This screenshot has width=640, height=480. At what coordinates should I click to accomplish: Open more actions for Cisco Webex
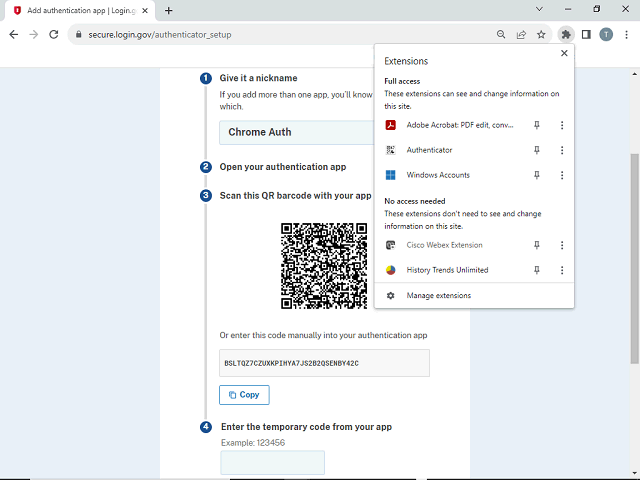point(562,245)
